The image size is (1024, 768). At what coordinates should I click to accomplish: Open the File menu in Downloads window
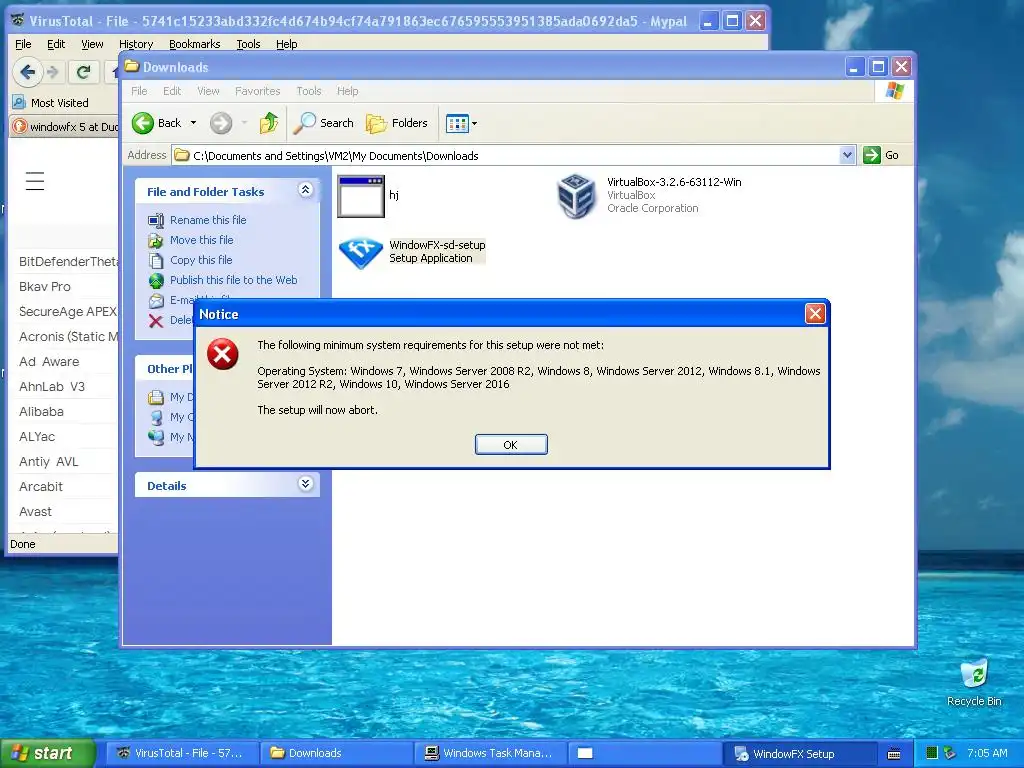[x=139, y=91]
